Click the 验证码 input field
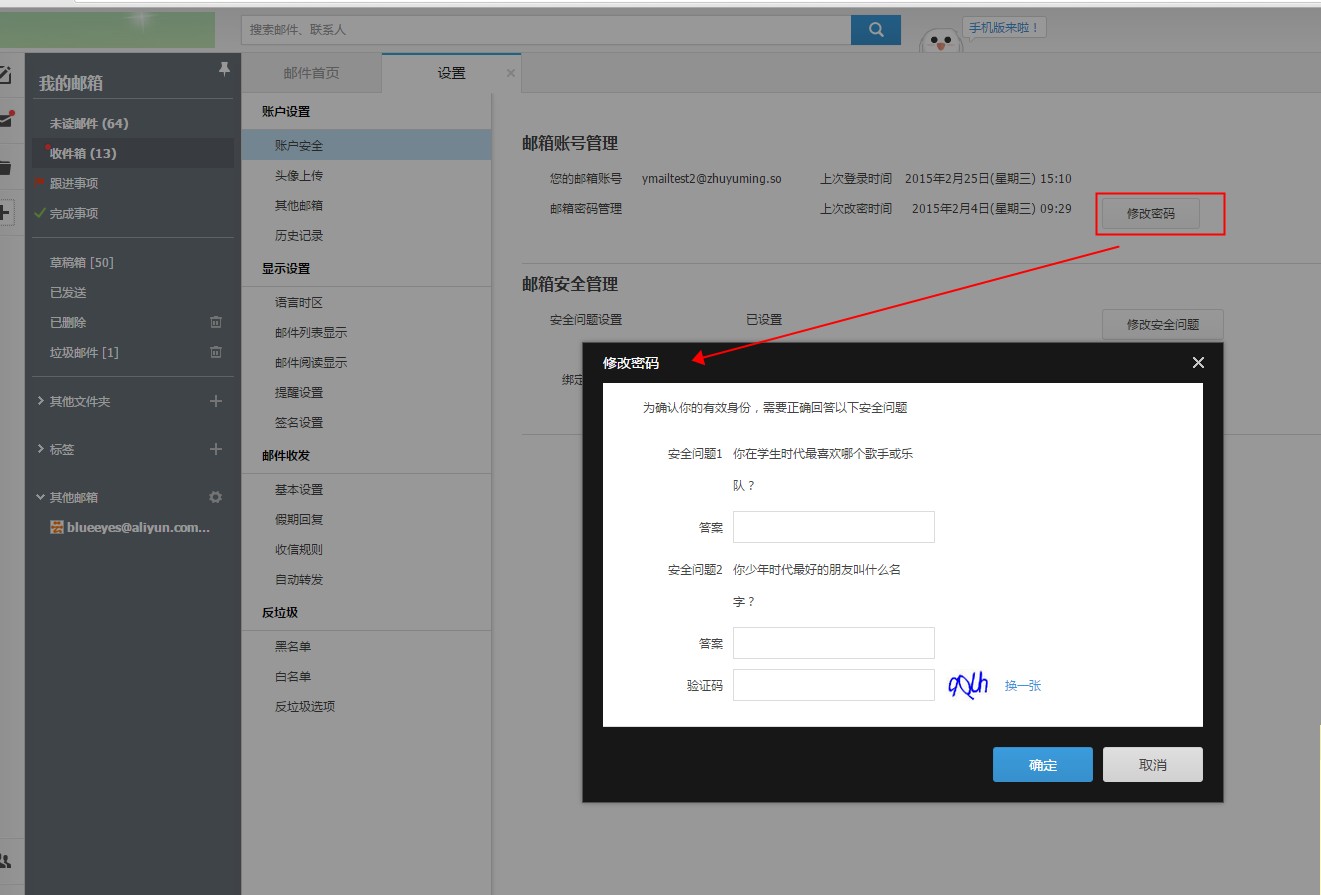The height and width of the screenshot is (895, 1321). [x=833, y=685]
